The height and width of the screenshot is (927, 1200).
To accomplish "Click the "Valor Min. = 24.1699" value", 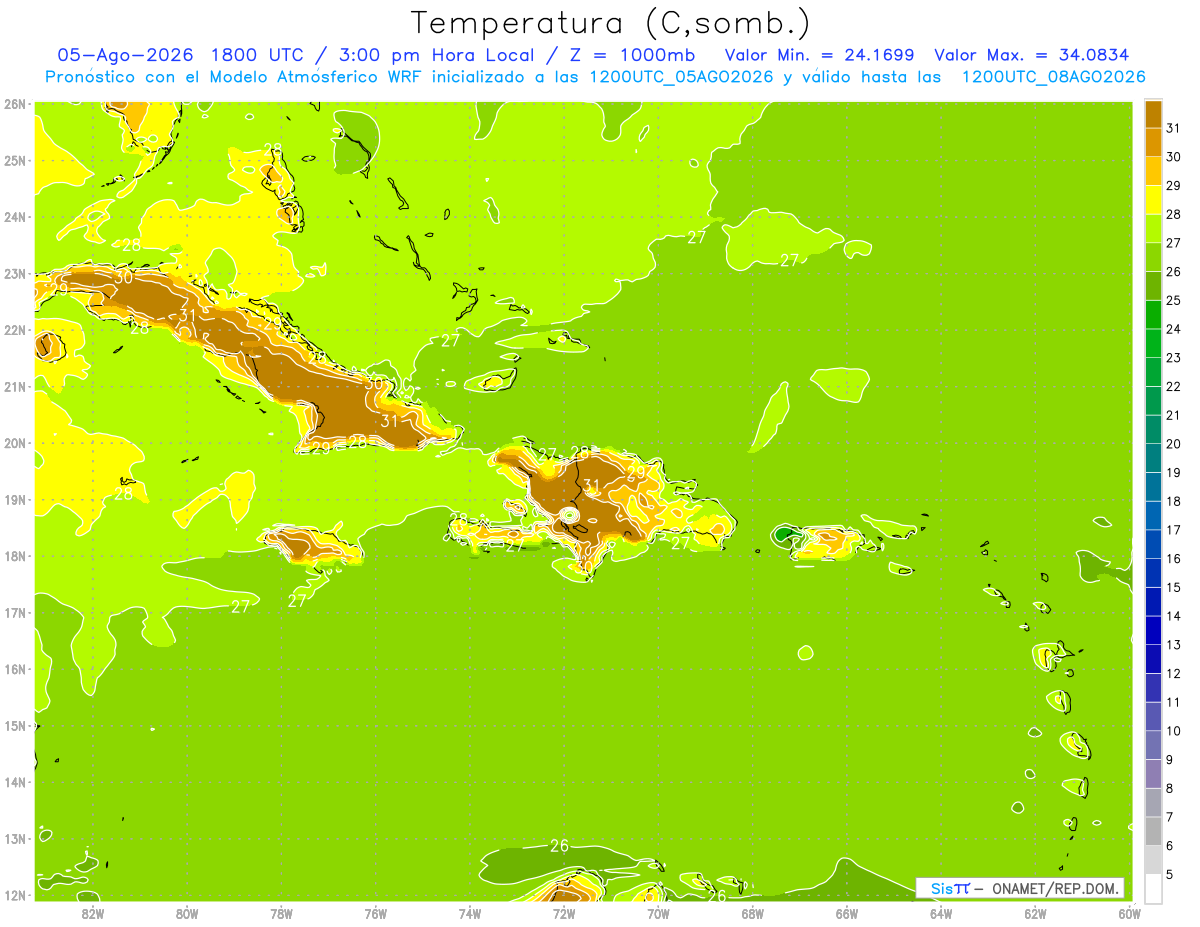I will pos(820,55).
